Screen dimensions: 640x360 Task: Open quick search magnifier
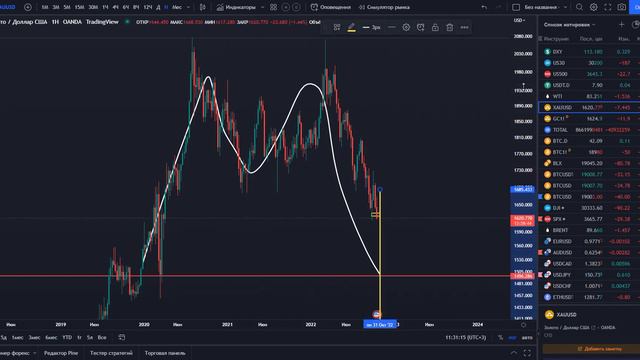(579, 7)
